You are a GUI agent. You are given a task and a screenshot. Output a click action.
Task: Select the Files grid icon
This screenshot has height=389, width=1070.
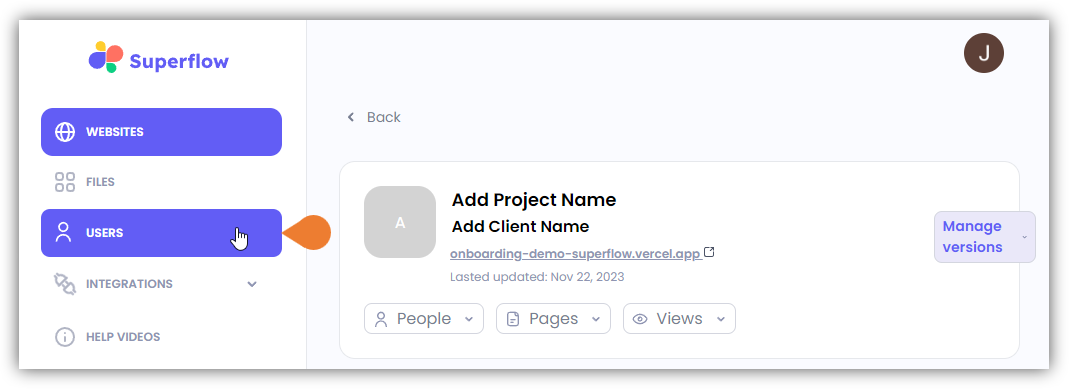pyautogui.click(x=65, y=182)
